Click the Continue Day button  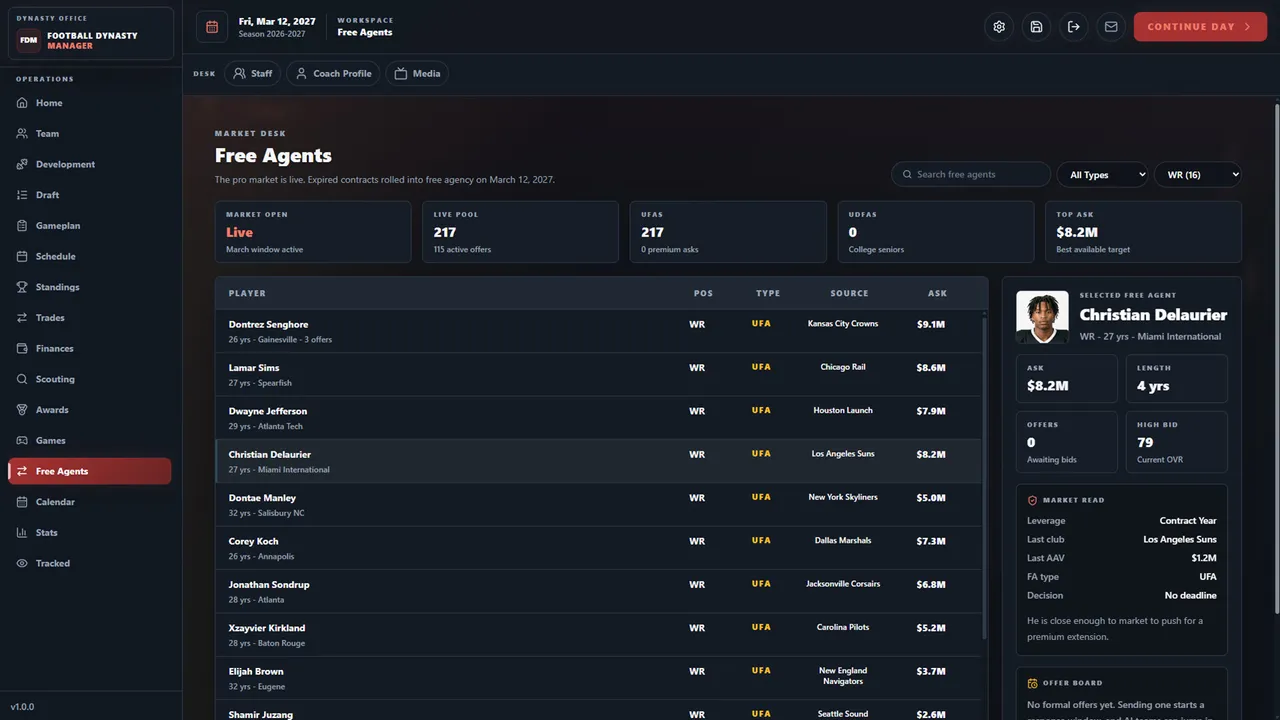point(1200,27)
